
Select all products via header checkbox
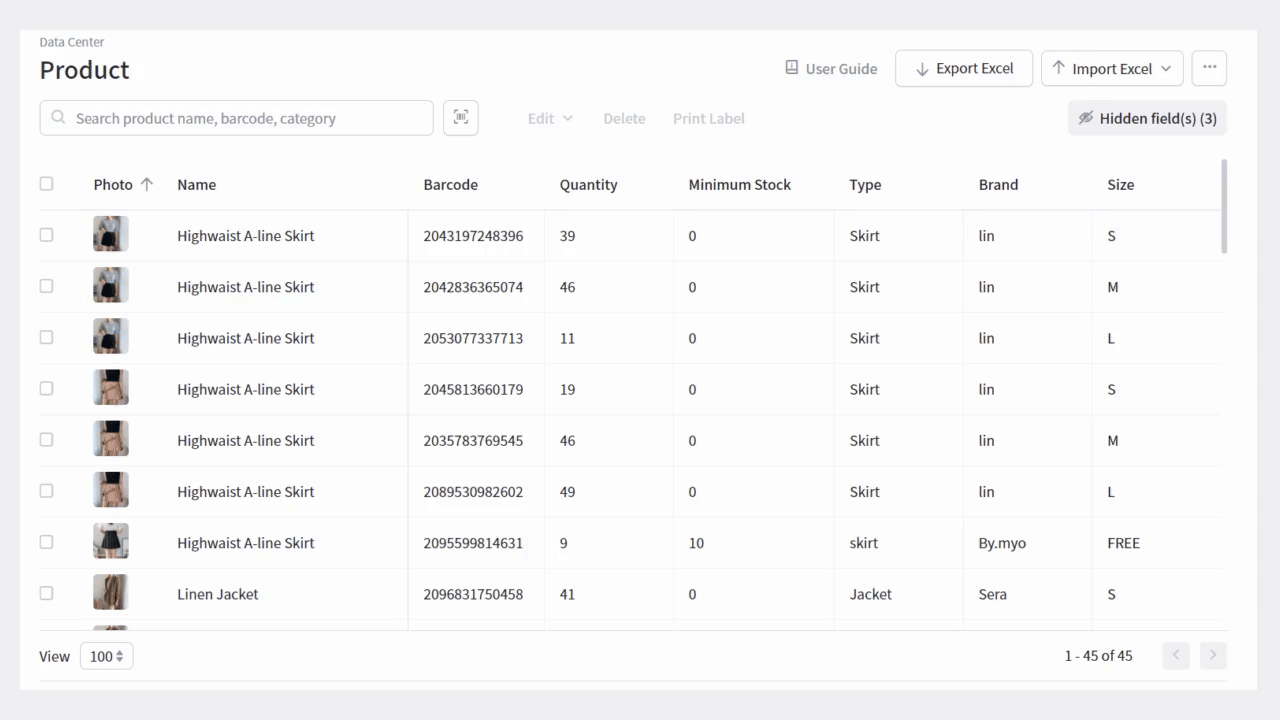point(46,184)
